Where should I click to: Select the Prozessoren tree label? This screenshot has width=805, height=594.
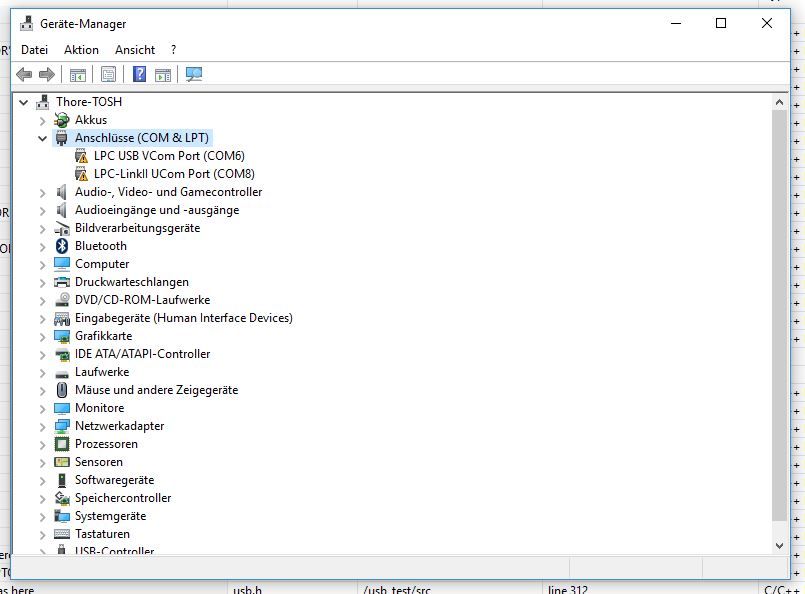coord(106,444)
